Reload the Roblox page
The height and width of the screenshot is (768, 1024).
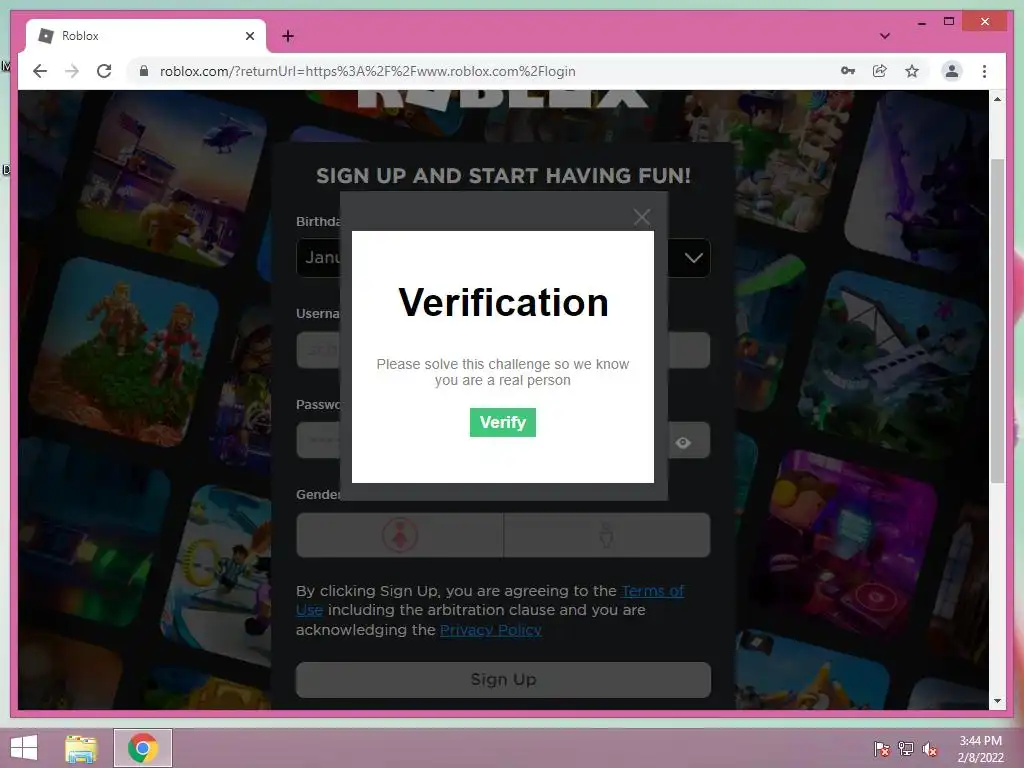[x=104, y=71]
